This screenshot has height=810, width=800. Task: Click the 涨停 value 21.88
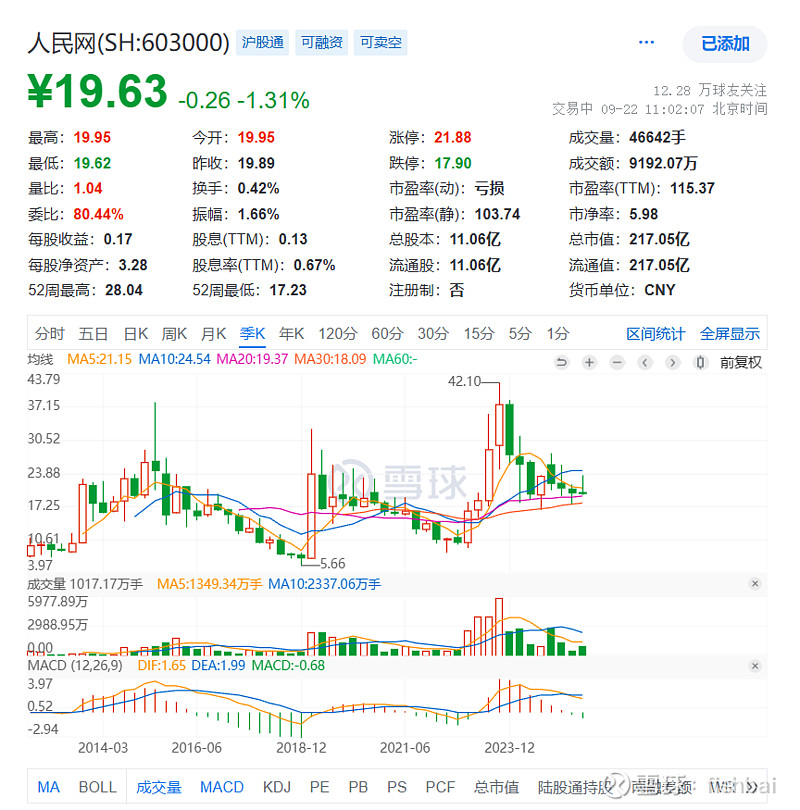452,137
